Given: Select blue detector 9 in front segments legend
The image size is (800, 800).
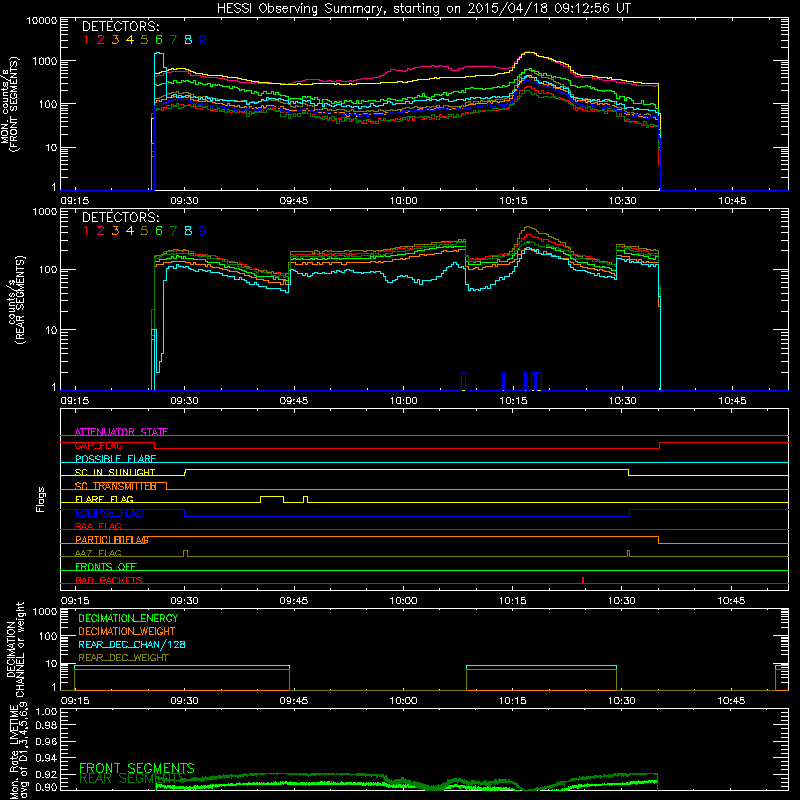Looking at the screenshot, I should (203, 40).
